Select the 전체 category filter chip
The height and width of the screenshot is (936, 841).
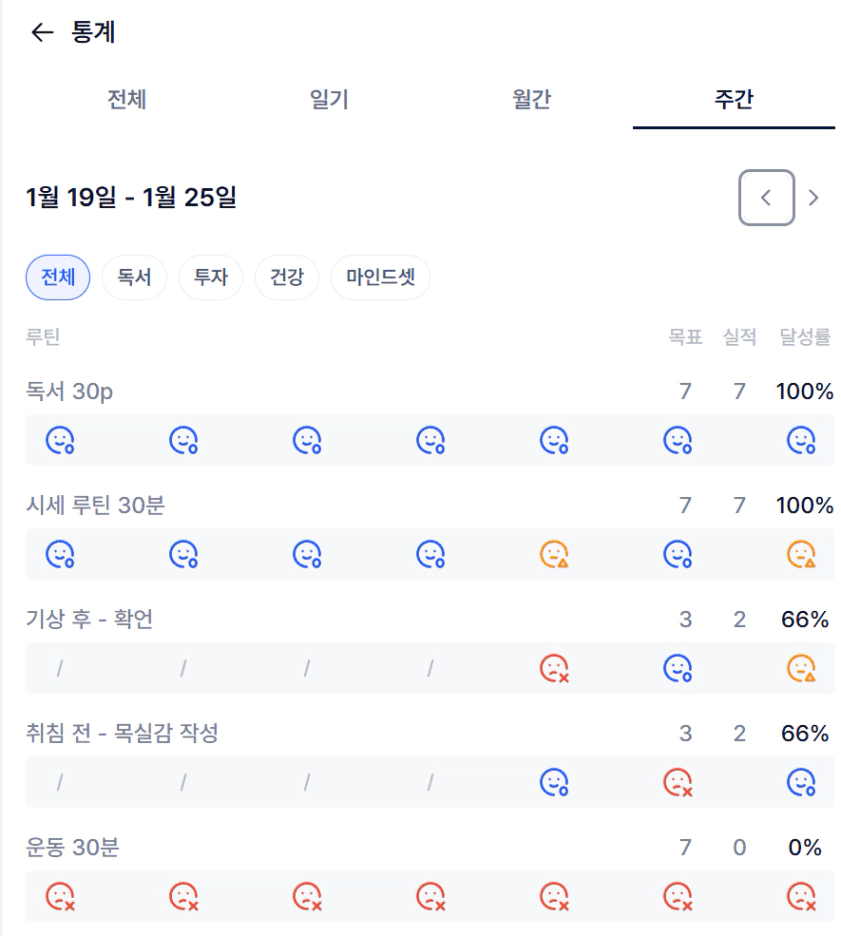coord(58,277)
